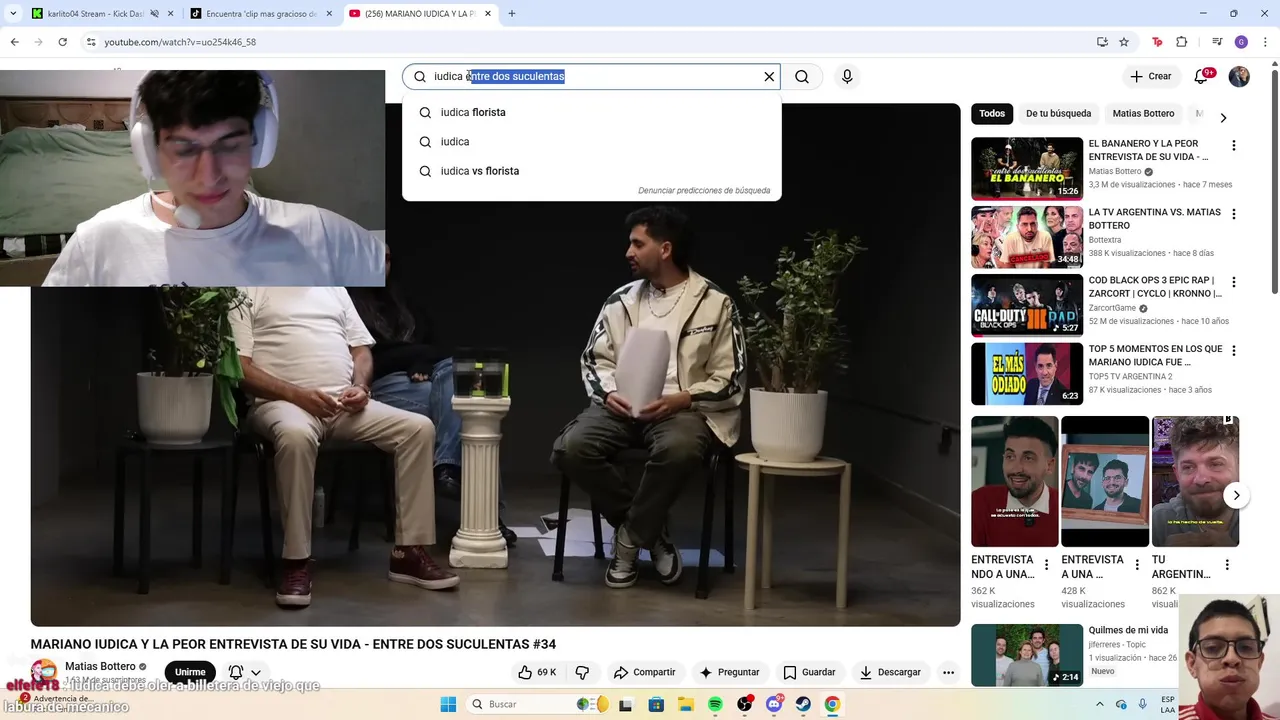Open Chrome profile G avatar
Image resolution: width=1280 pixels, height=720 pixels.
(1241, 42)
